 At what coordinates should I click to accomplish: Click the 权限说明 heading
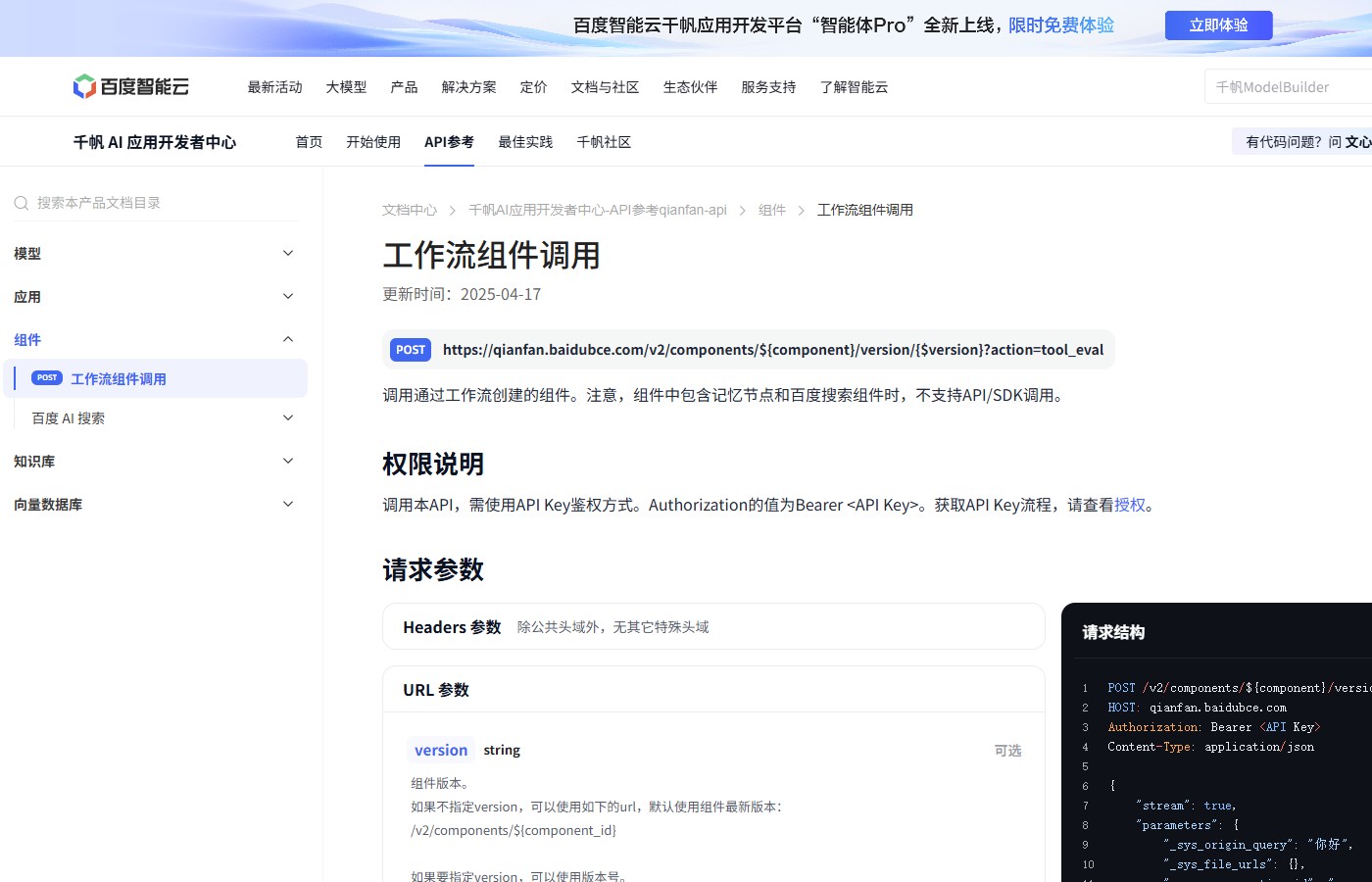click(433, 464)
